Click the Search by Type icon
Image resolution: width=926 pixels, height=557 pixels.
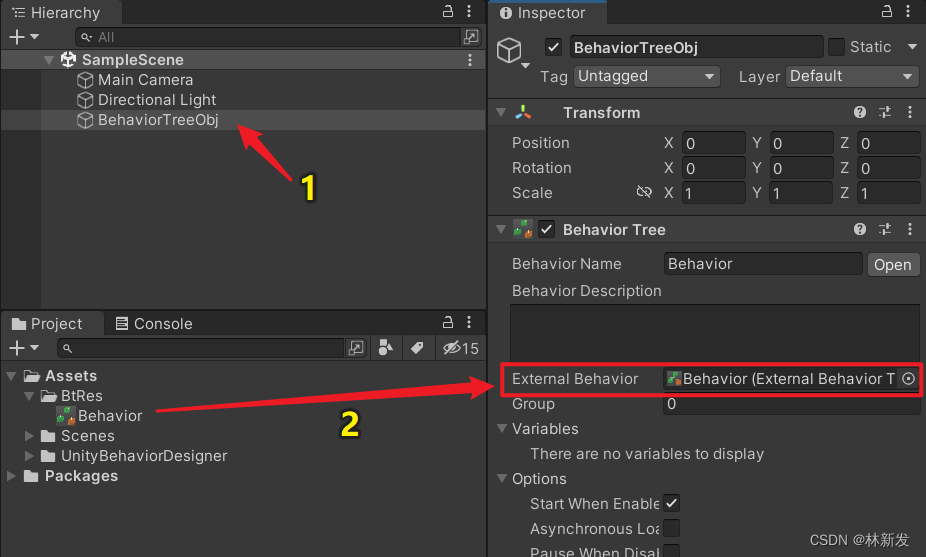click(386, 348)
